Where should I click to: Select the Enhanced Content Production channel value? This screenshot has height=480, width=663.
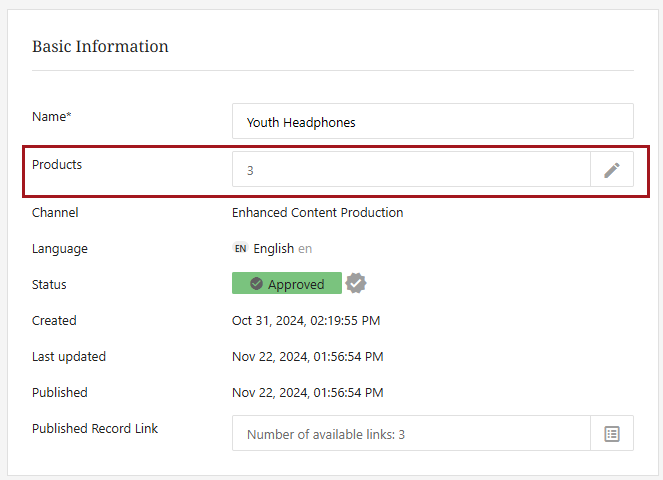[x=317, y=212]
